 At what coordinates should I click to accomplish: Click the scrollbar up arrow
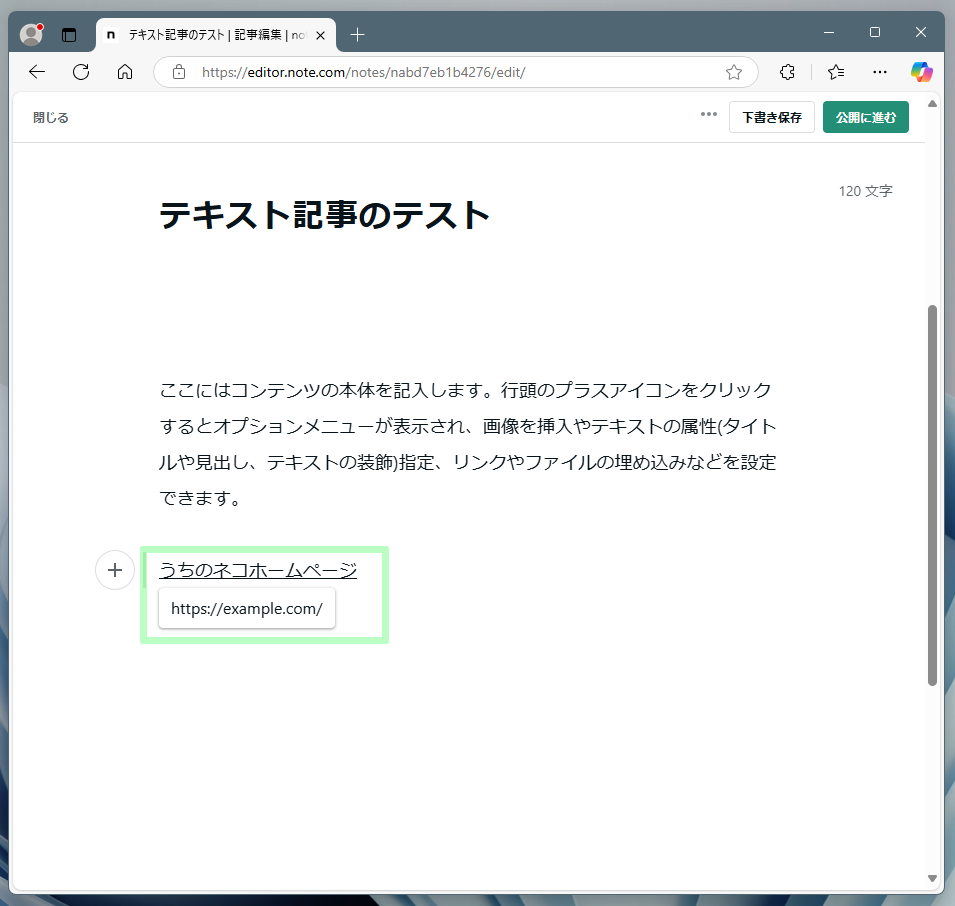932,104
